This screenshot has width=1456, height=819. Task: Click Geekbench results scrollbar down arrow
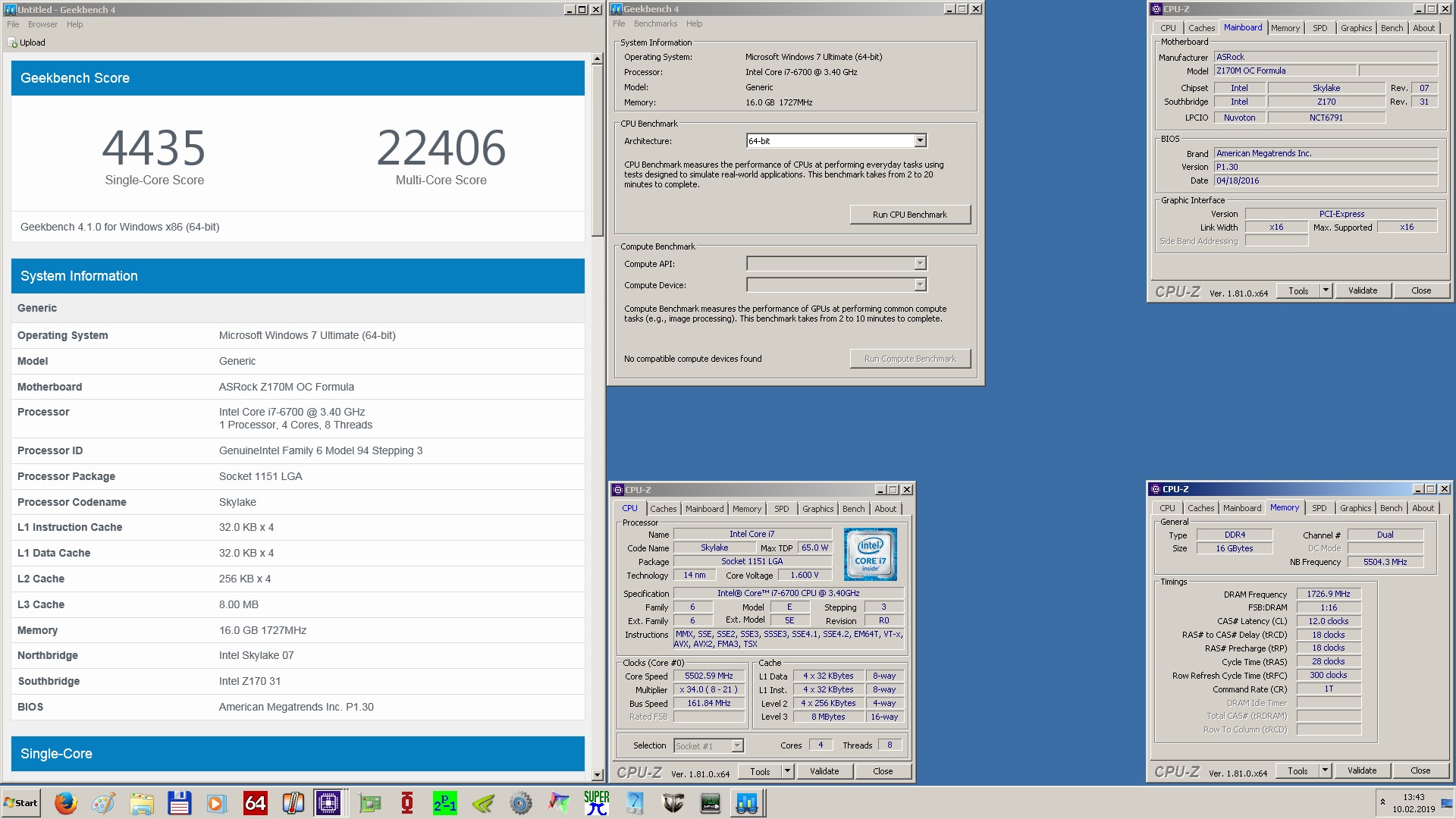[598, 775]
